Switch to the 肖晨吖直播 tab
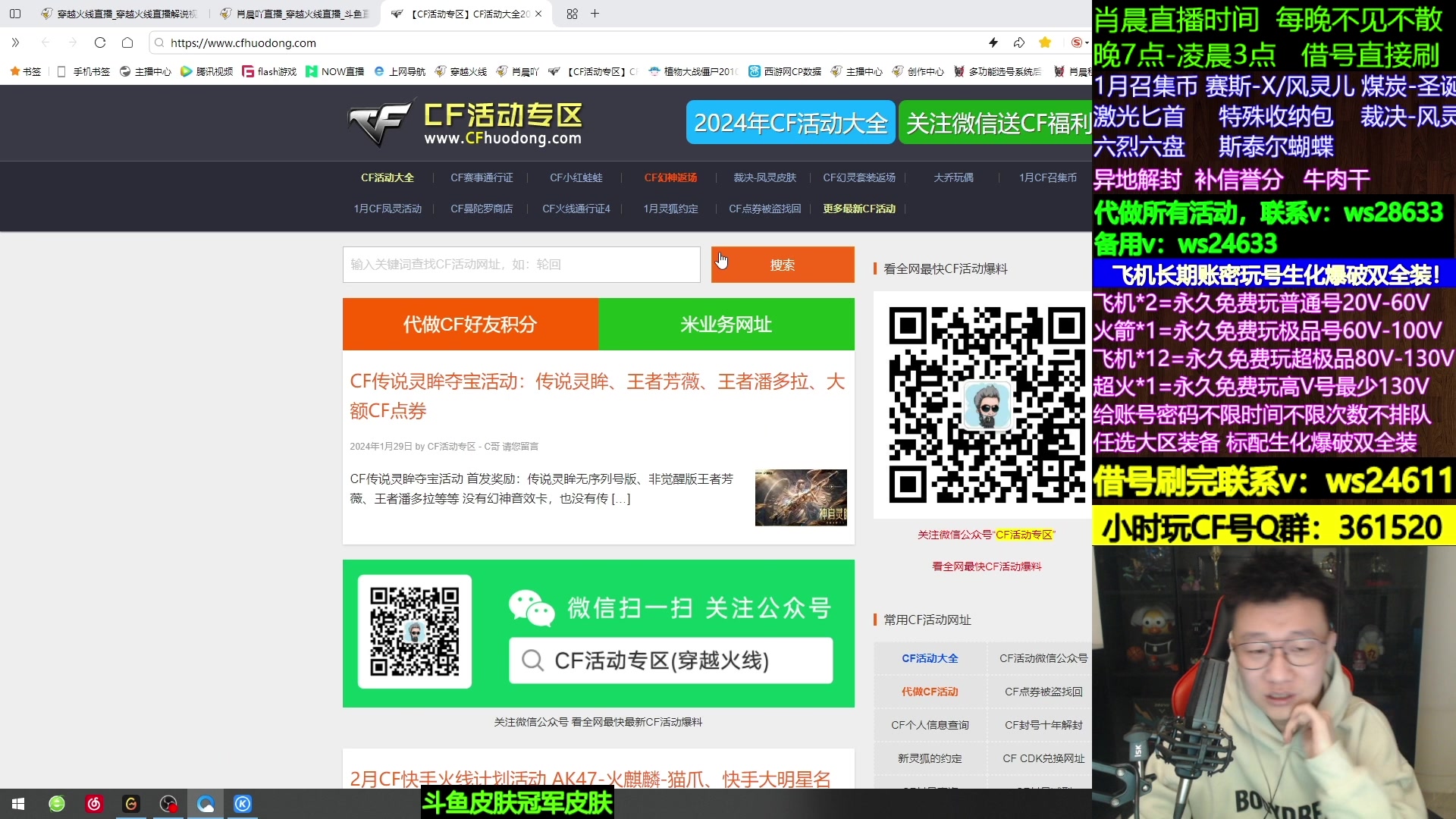1456x819 pixels. 294,14
